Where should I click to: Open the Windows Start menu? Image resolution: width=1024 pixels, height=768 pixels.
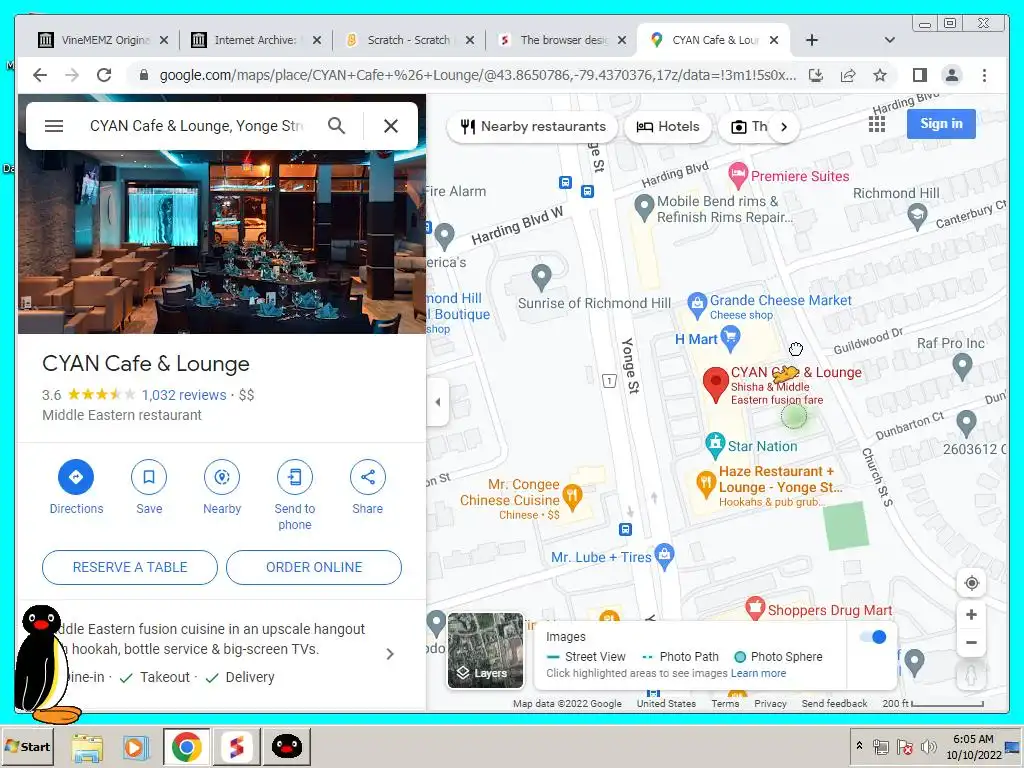27,746
